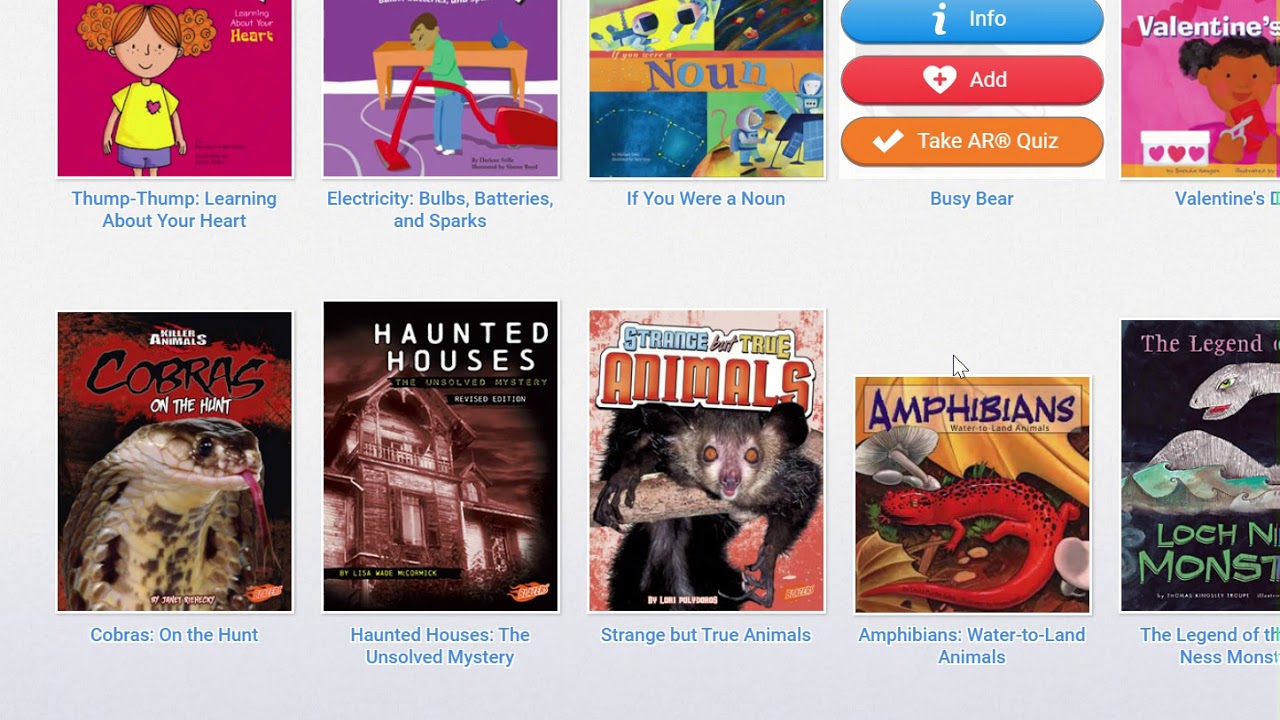Follow the Strange but True Animals title link
Viewport: 1280px width, 720px height.
pos(706,635)
